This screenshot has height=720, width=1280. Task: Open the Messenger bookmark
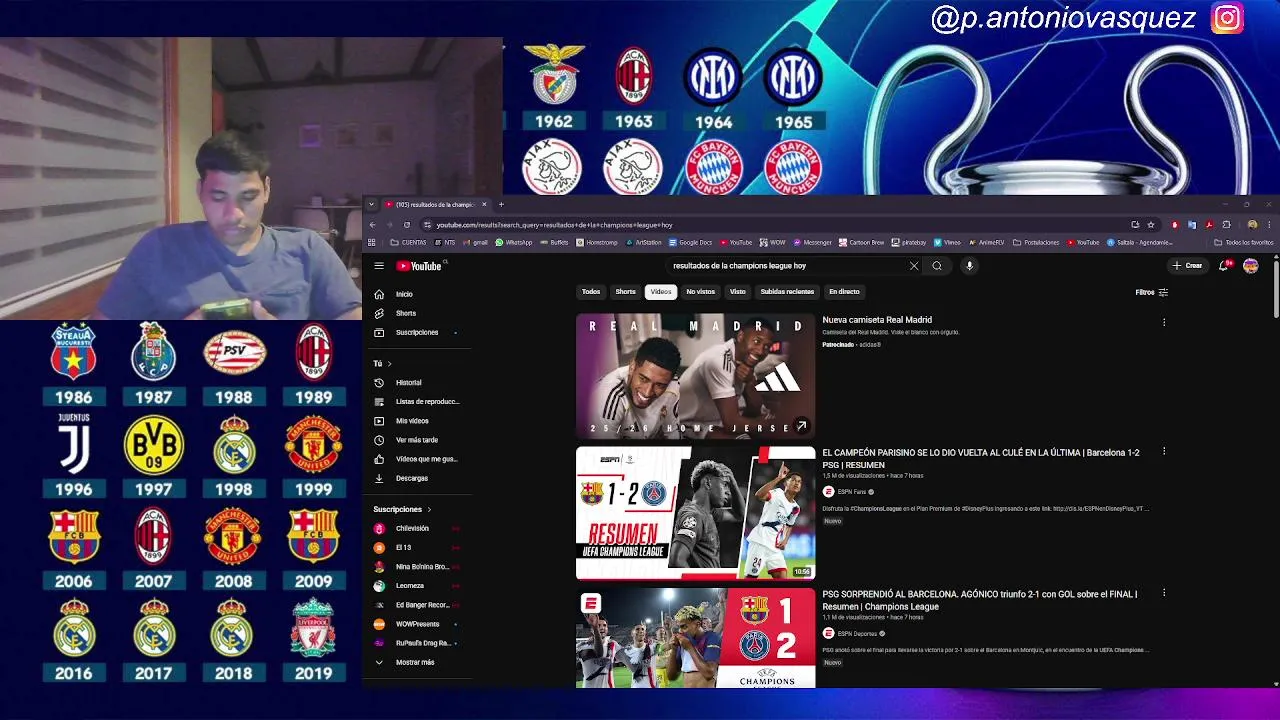(813, 242)
